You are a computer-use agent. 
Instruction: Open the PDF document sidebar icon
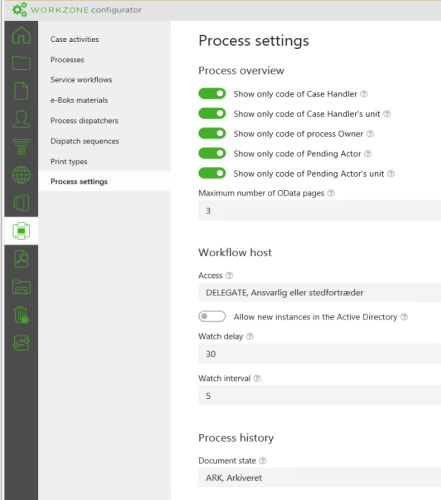point(21,259)
